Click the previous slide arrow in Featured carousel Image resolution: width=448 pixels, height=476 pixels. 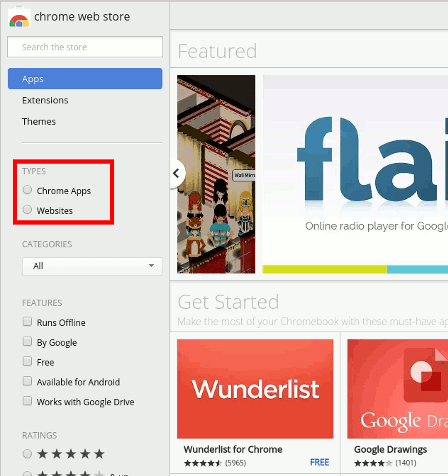coord(176,173)
